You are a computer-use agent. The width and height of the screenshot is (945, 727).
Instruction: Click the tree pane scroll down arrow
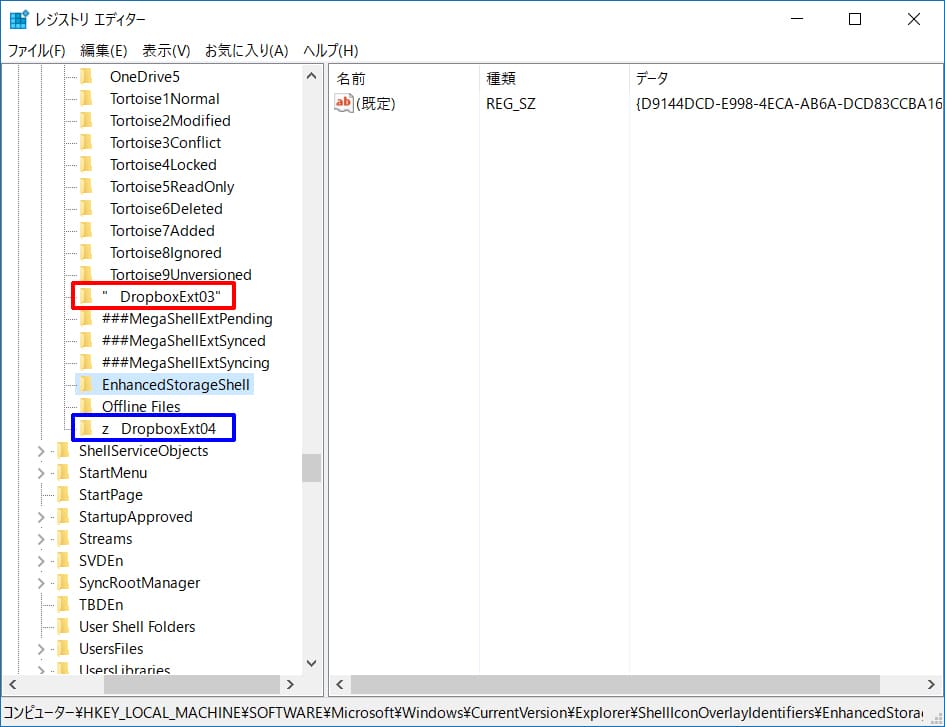click(312, 663)
